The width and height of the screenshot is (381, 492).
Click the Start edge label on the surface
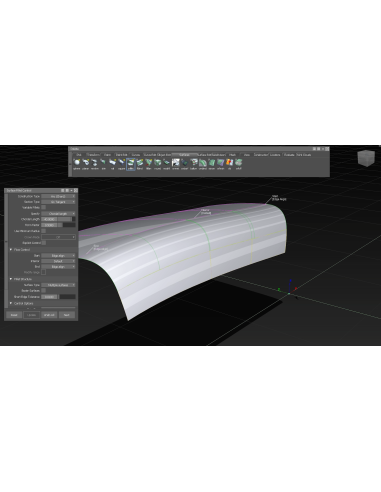click(279, 198)
